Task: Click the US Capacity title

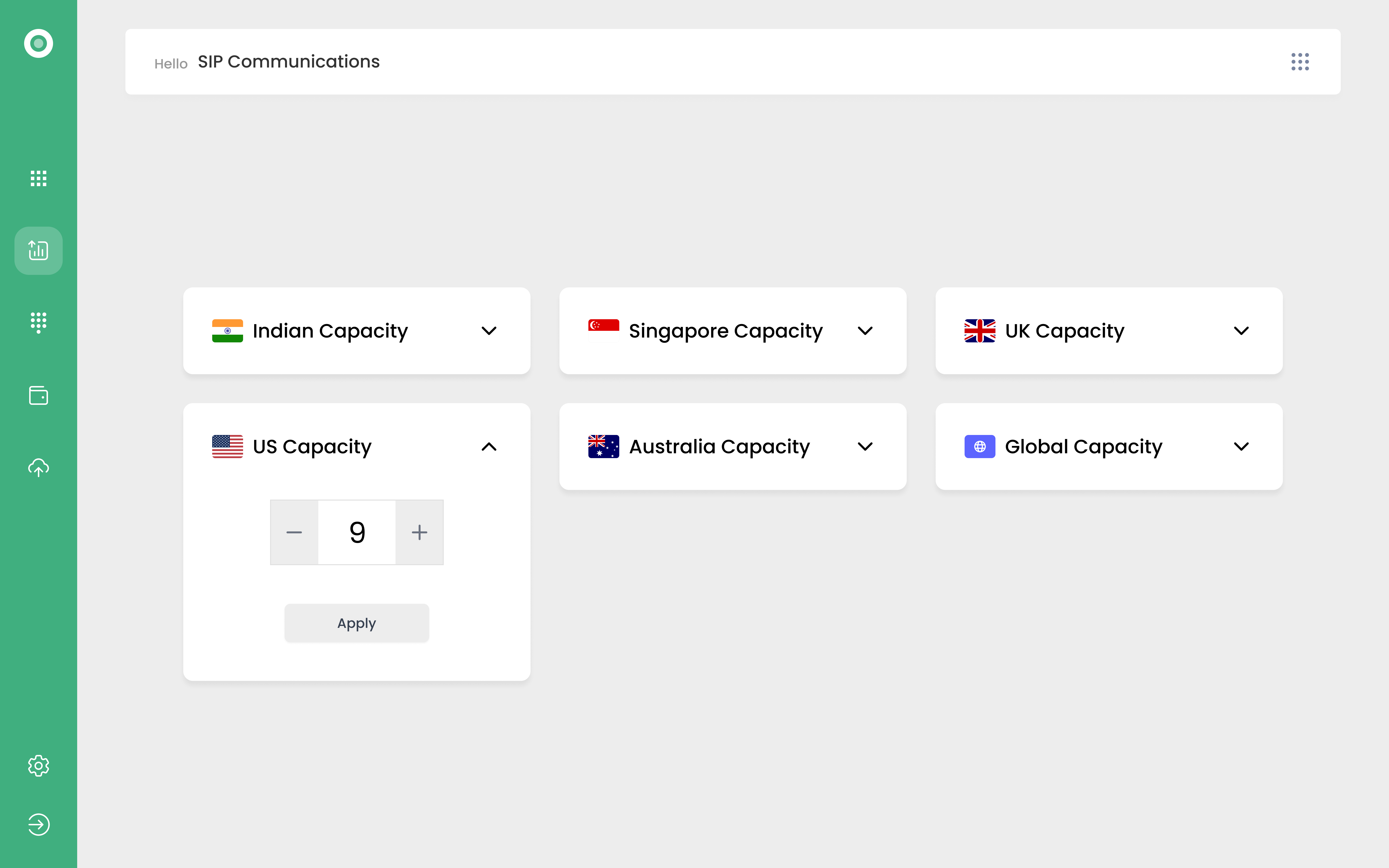Action: pos(312,447)
